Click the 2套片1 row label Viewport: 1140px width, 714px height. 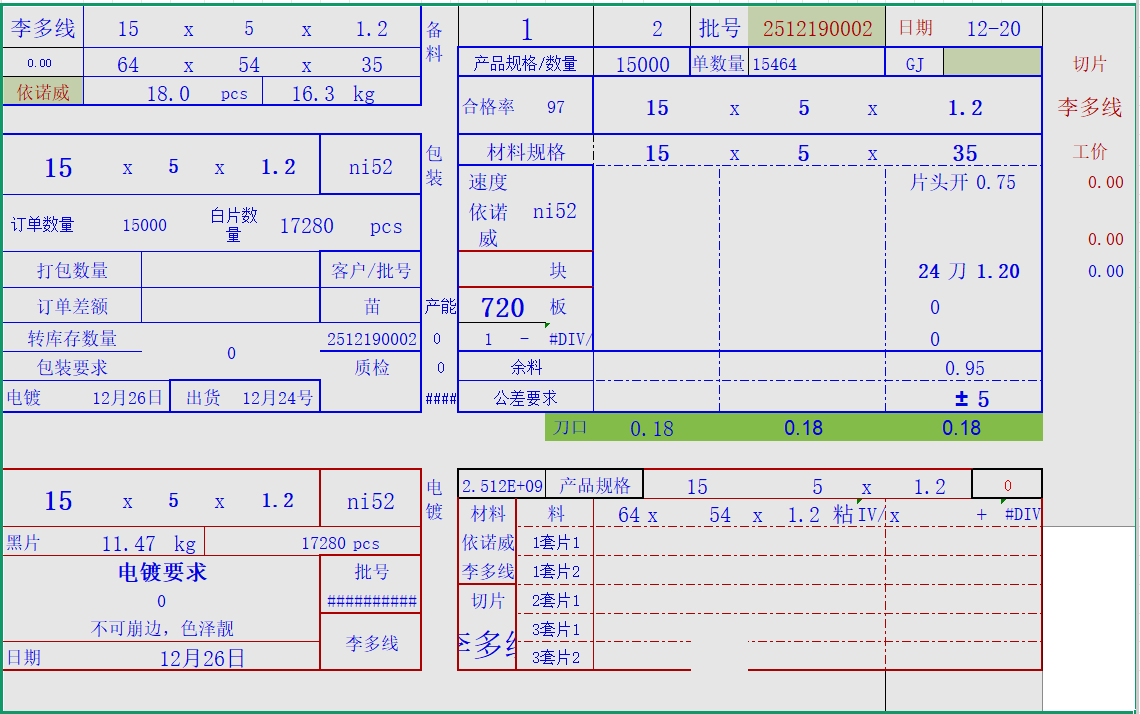pyautogui.click(x=555, y=601)
